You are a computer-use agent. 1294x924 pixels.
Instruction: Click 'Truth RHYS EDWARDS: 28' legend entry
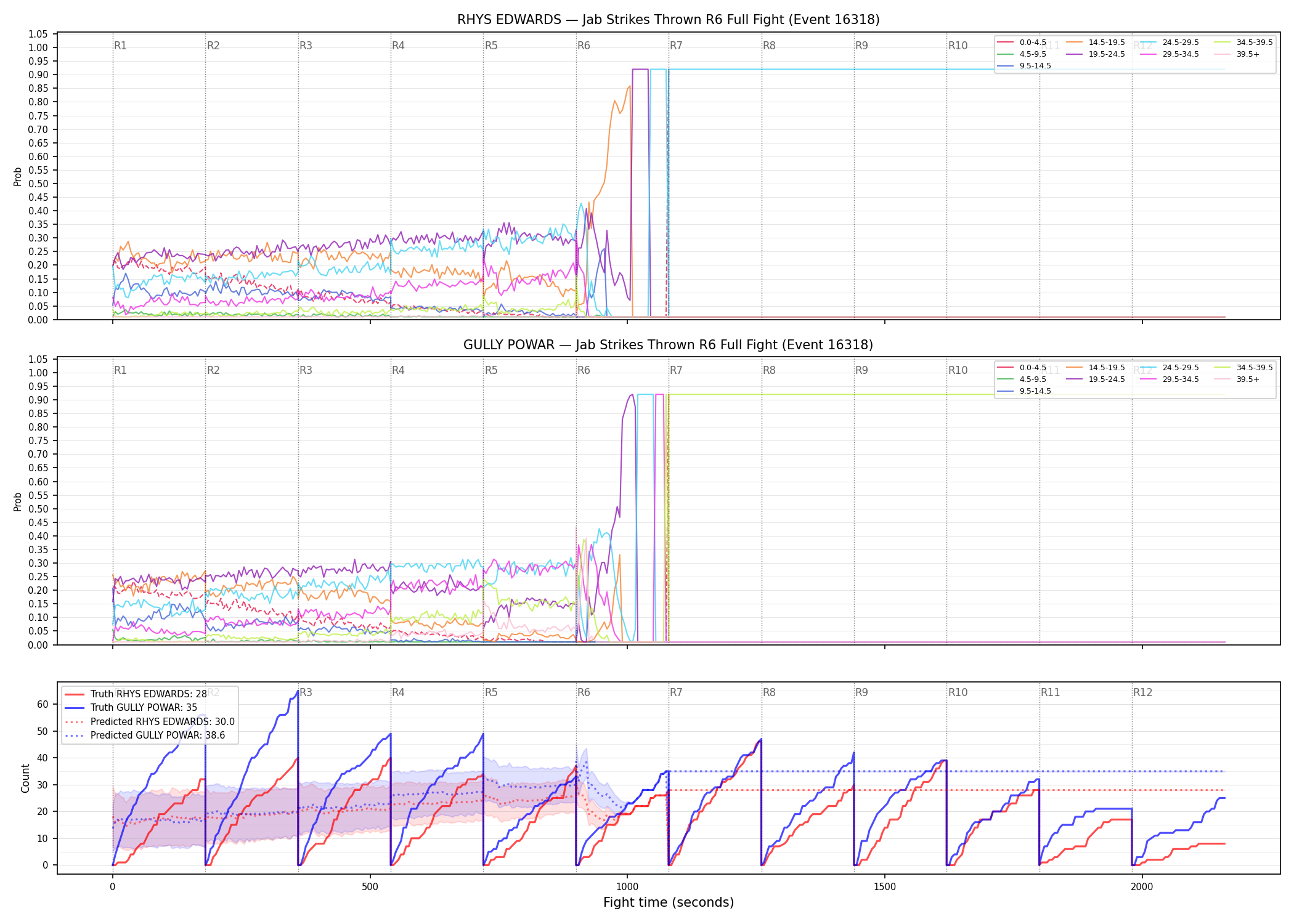pyautogui.click(x=136, y=694)
